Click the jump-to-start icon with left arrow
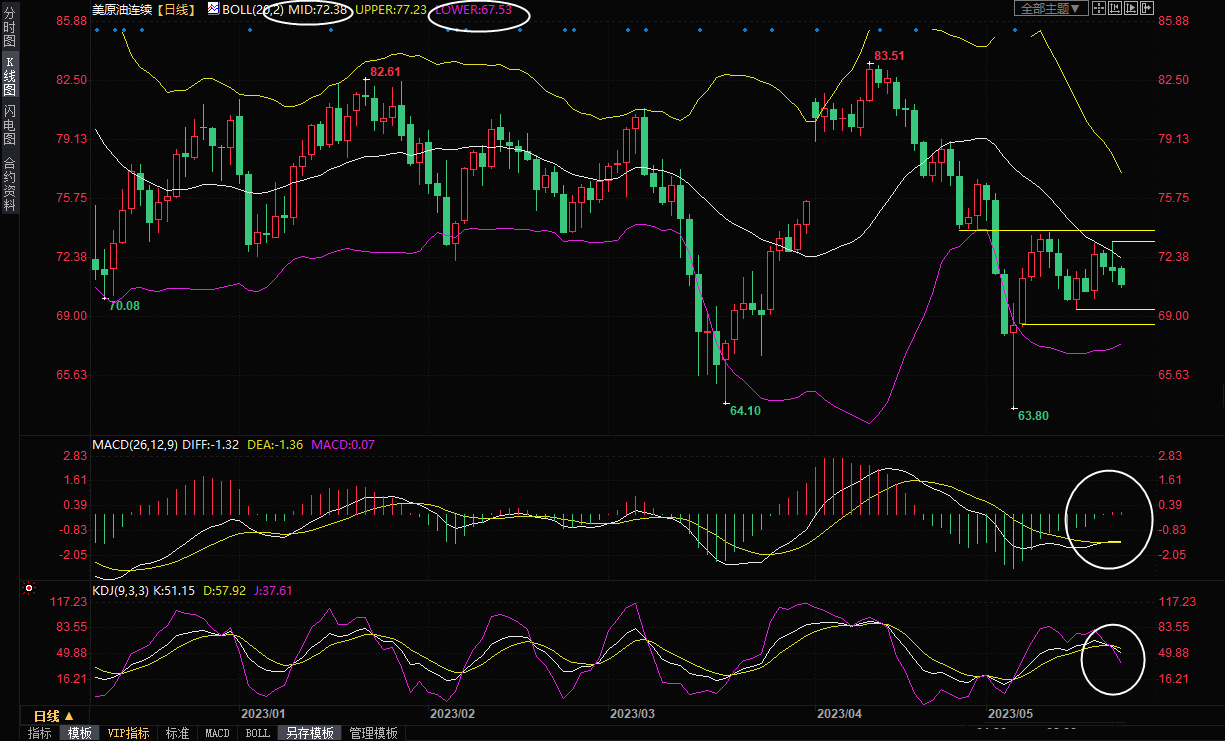 1116,8
